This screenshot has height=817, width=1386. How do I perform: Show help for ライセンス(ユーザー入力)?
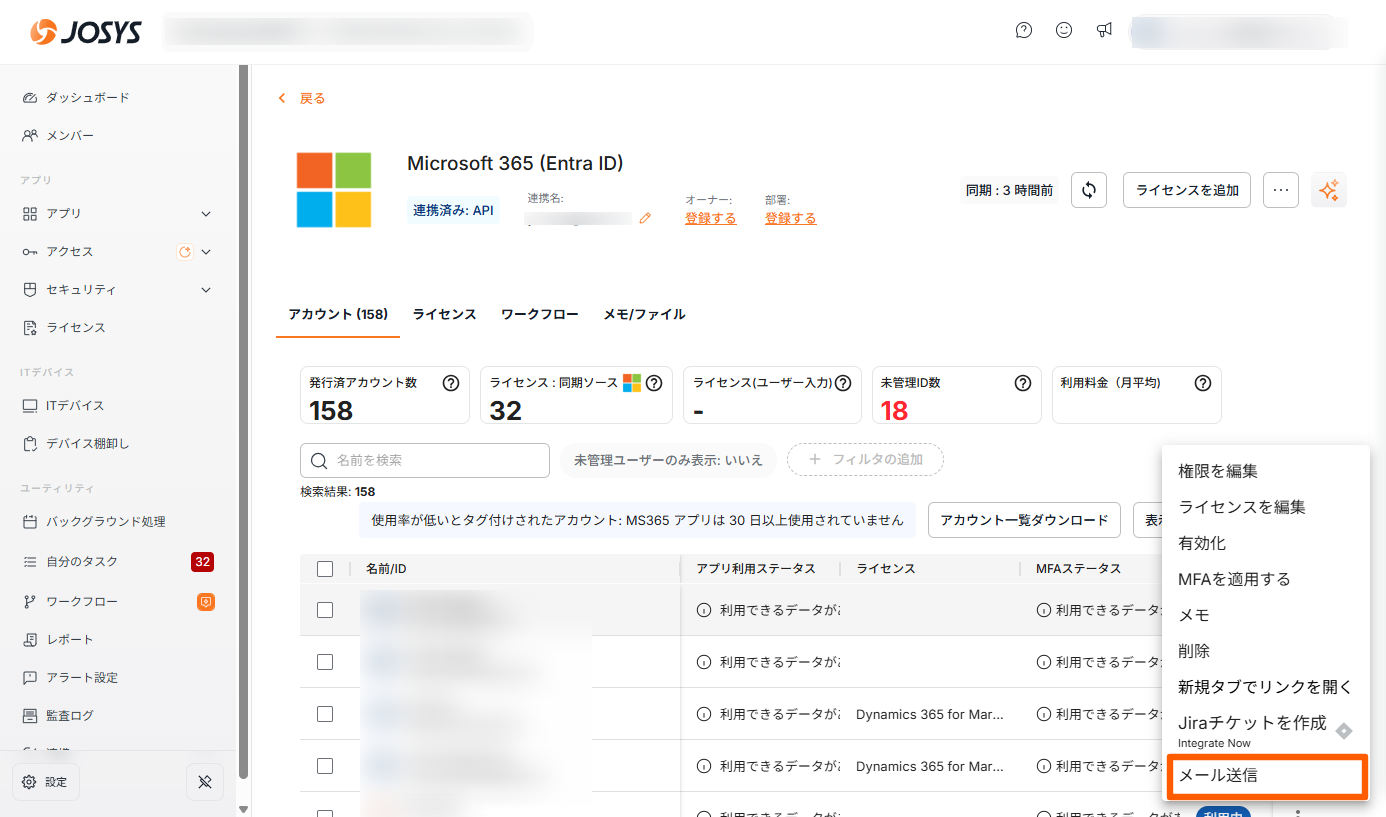pos(843,382)
